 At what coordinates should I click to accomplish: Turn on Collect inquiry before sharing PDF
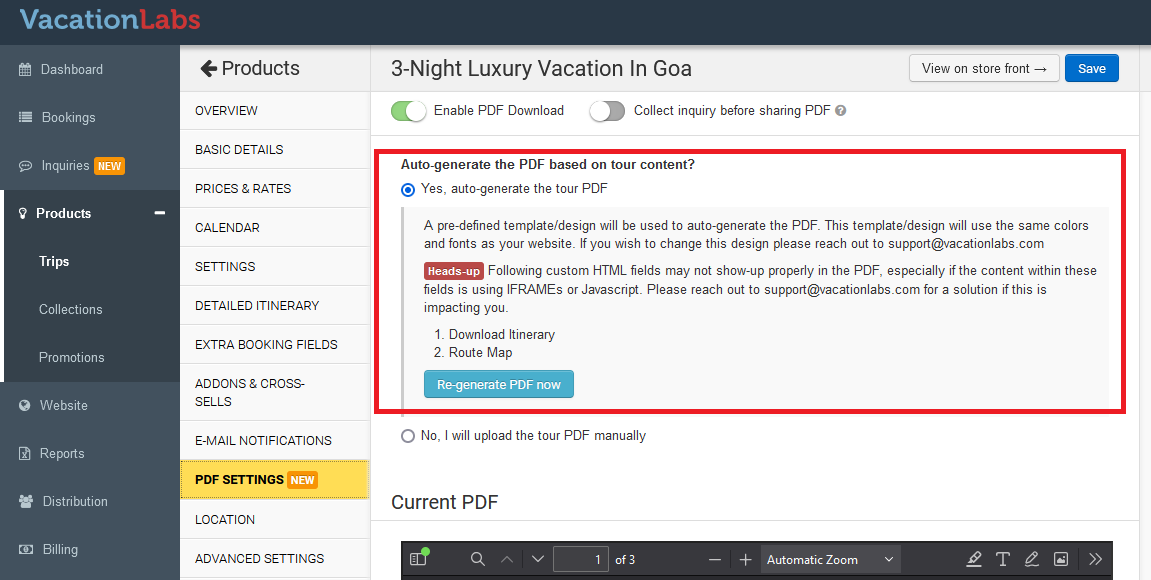607,111
